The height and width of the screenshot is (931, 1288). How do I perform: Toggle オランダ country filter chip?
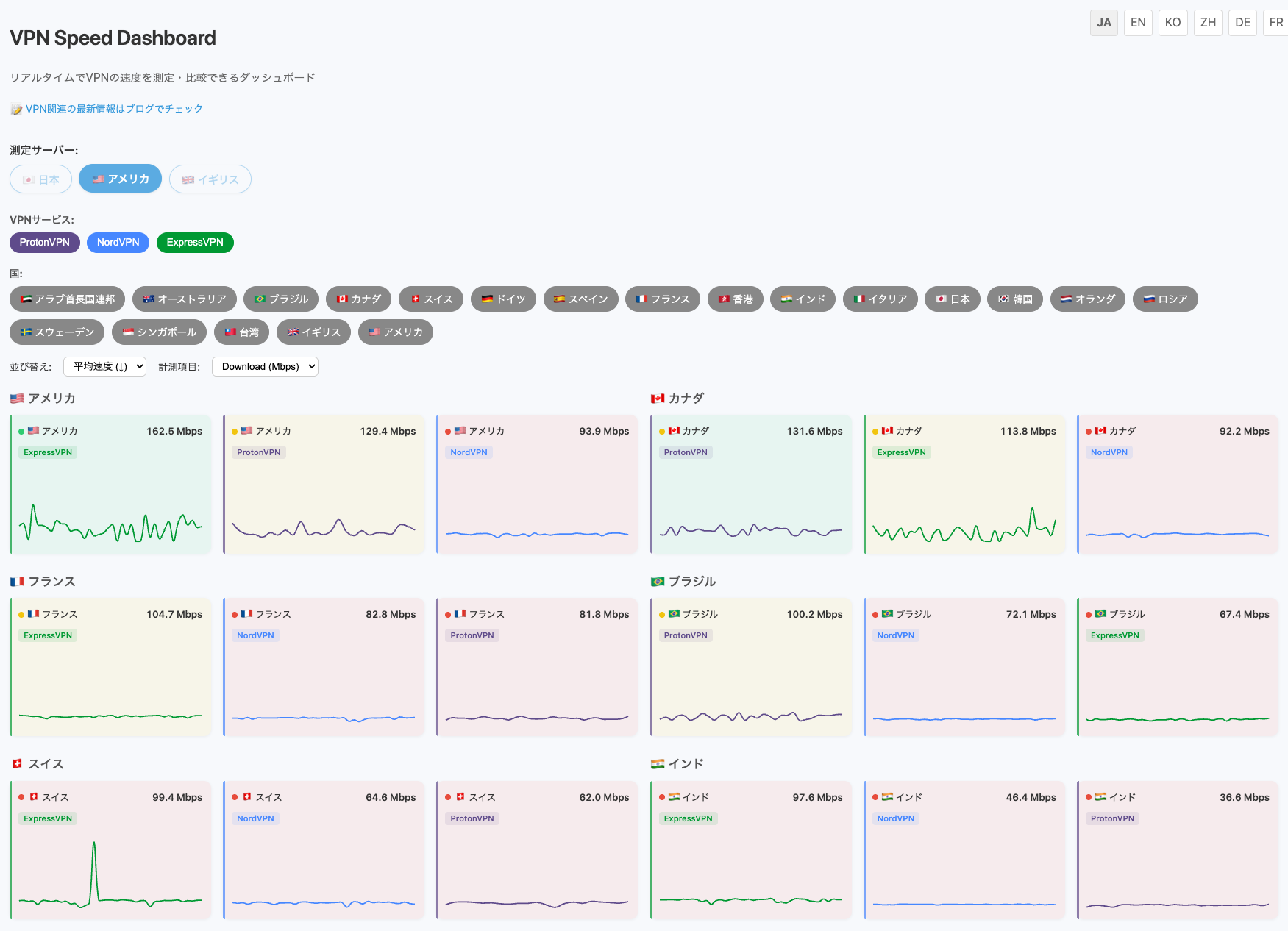pyautogui.click(x=1088, y=299)
